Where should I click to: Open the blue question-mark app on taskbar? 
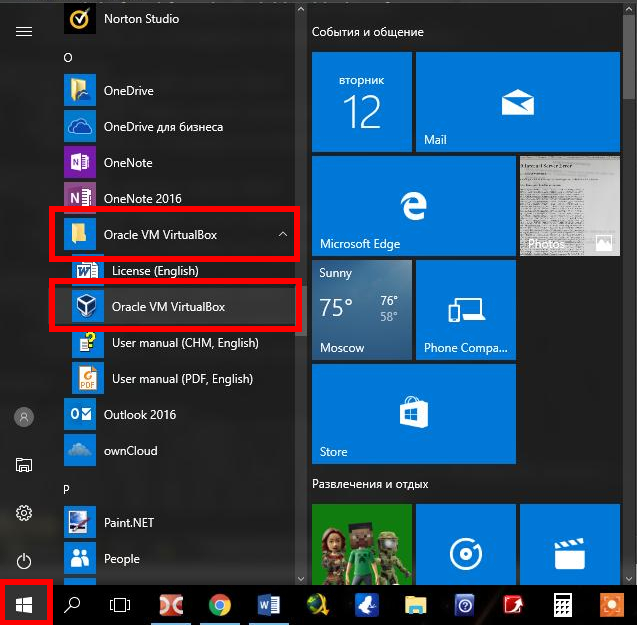point(464,605)
